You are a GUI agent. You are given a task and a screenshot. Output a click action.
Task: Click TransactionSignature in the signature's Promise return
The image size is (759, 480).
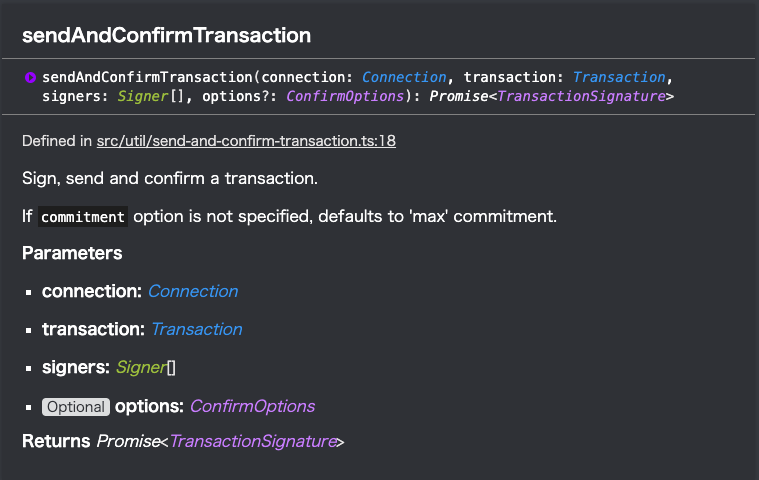[581, 96]
